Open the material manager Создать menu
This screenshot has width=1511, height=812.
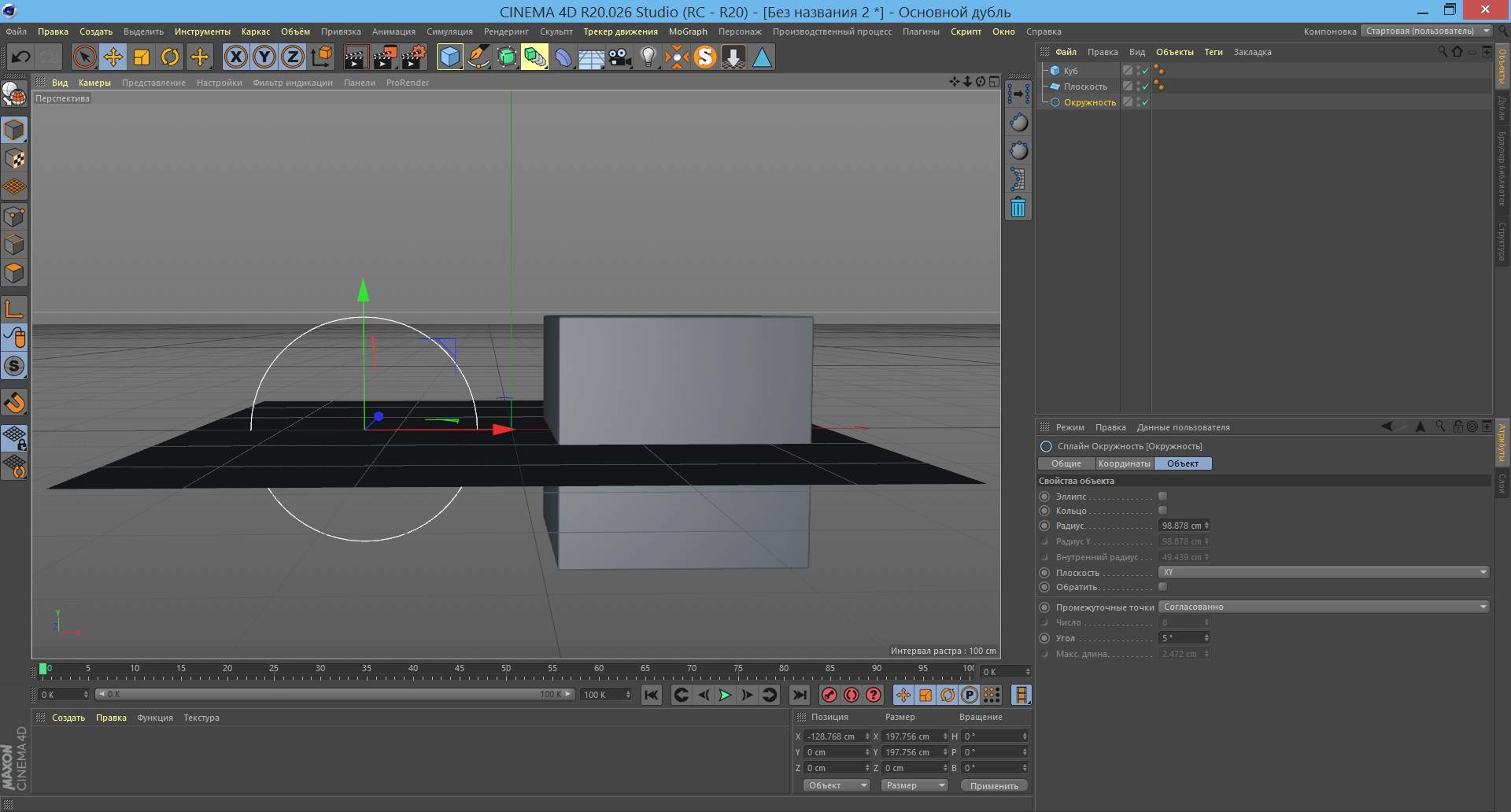[68, 718]
